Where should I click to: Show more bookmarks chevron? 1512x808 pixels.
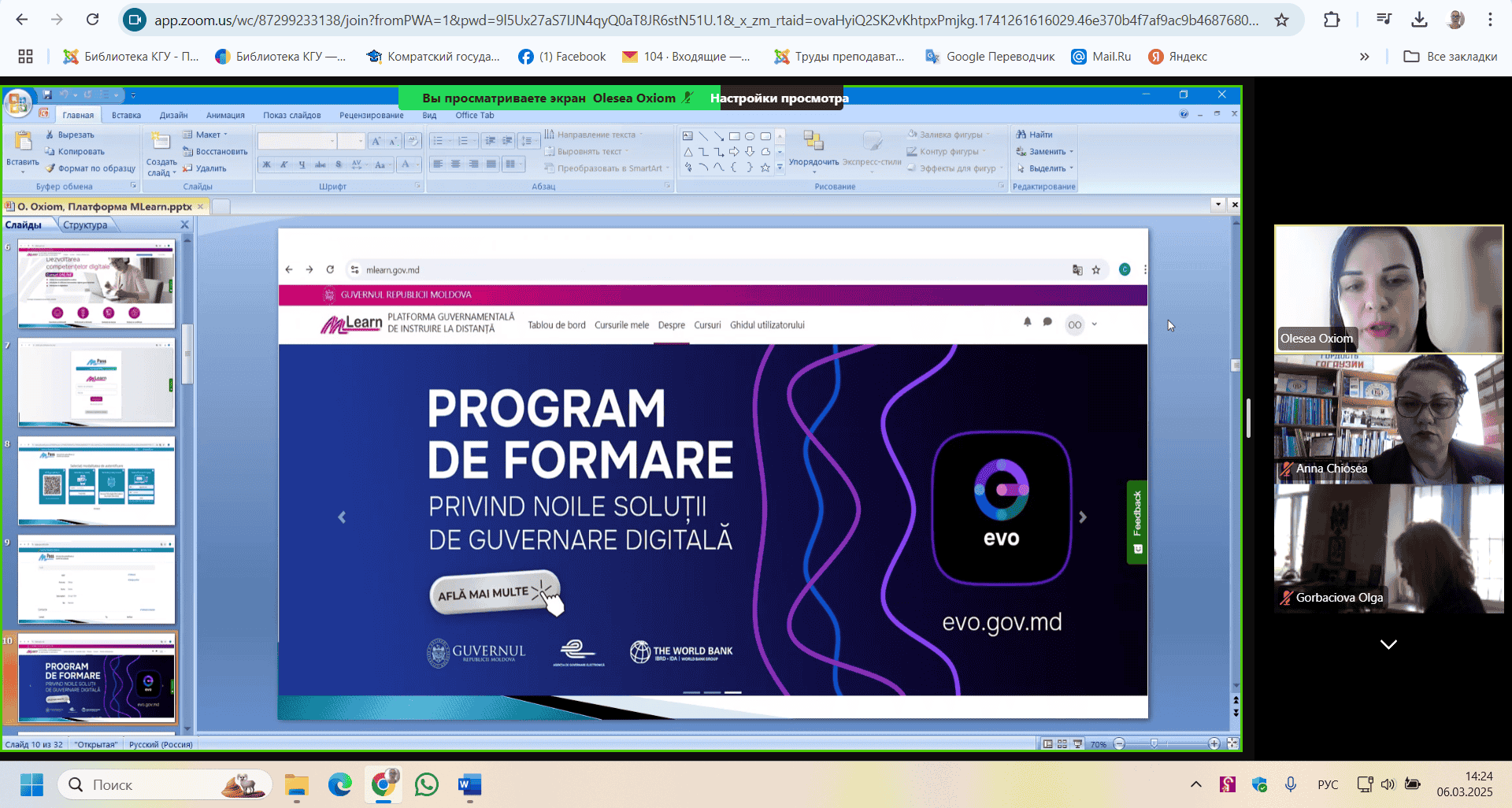click(x=1365, y=57)
